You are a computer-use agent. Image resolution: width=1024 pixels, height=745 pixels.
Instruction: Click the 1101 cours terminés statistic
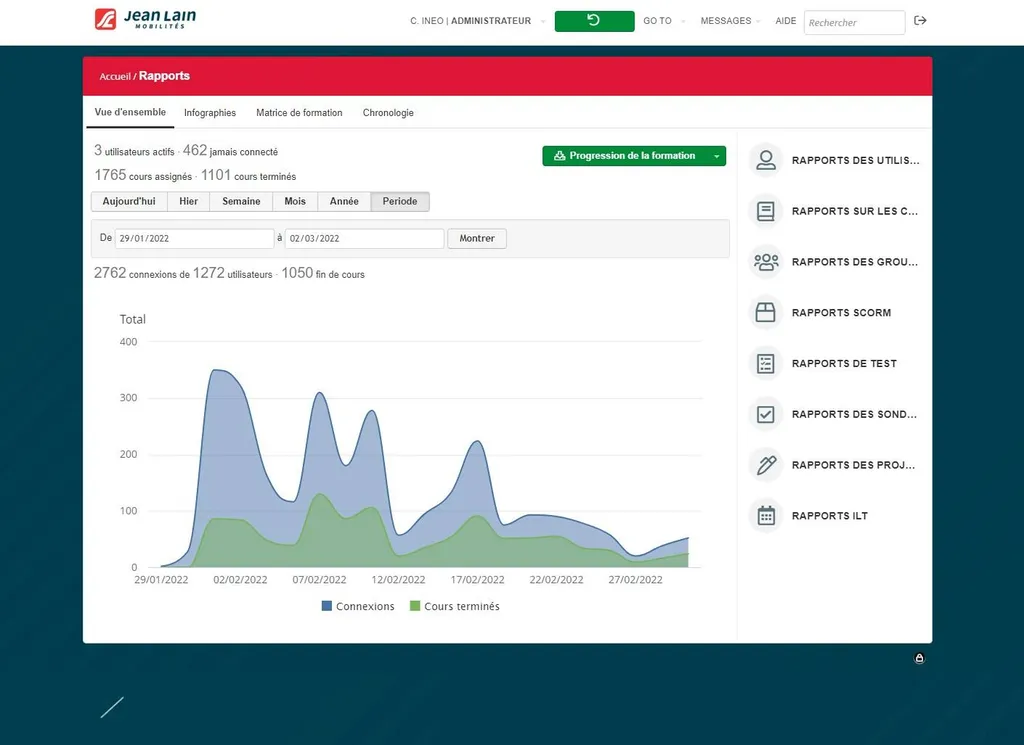(x=248, y=176)
